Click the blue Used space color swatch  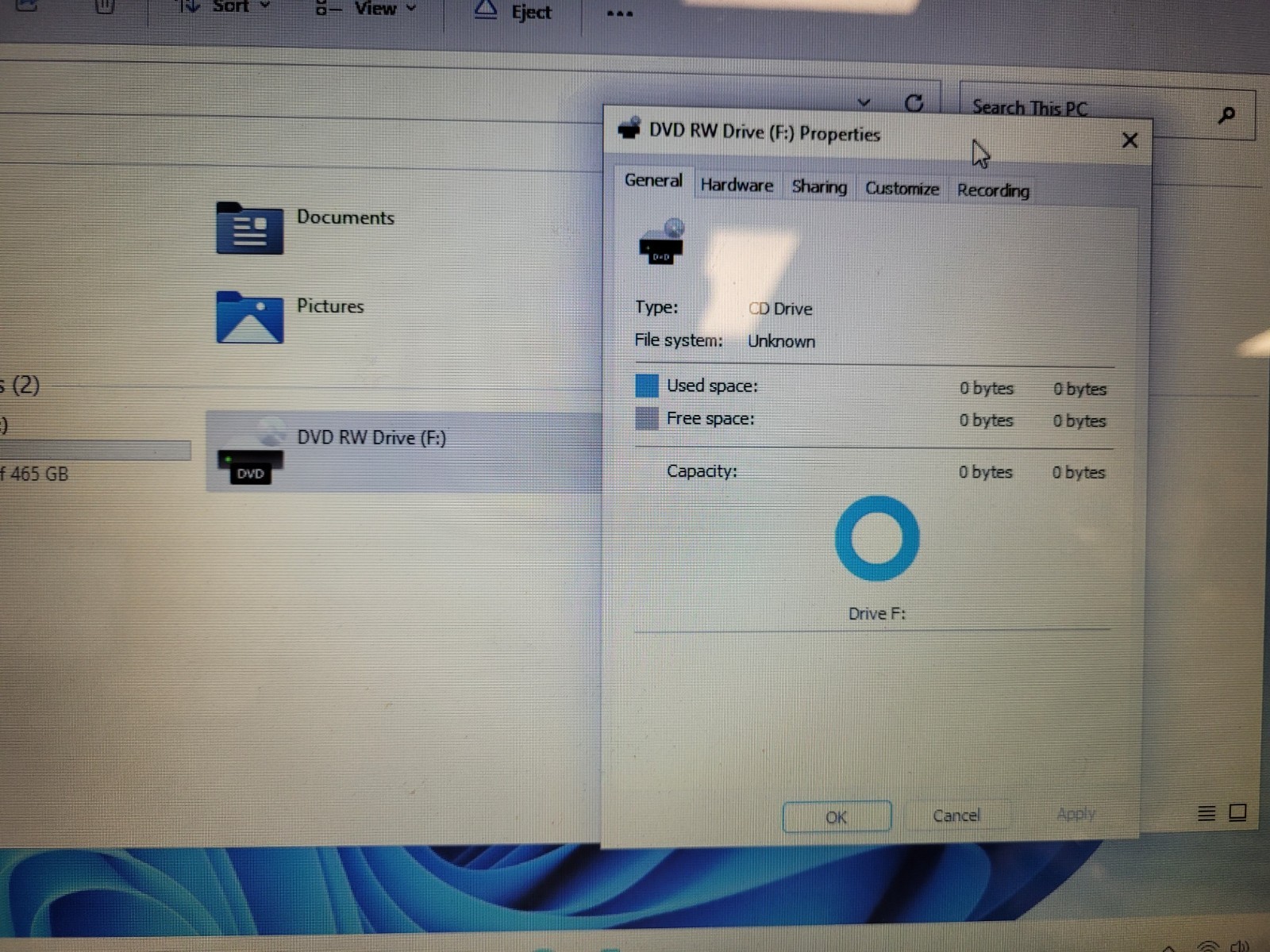click(647, 386)
